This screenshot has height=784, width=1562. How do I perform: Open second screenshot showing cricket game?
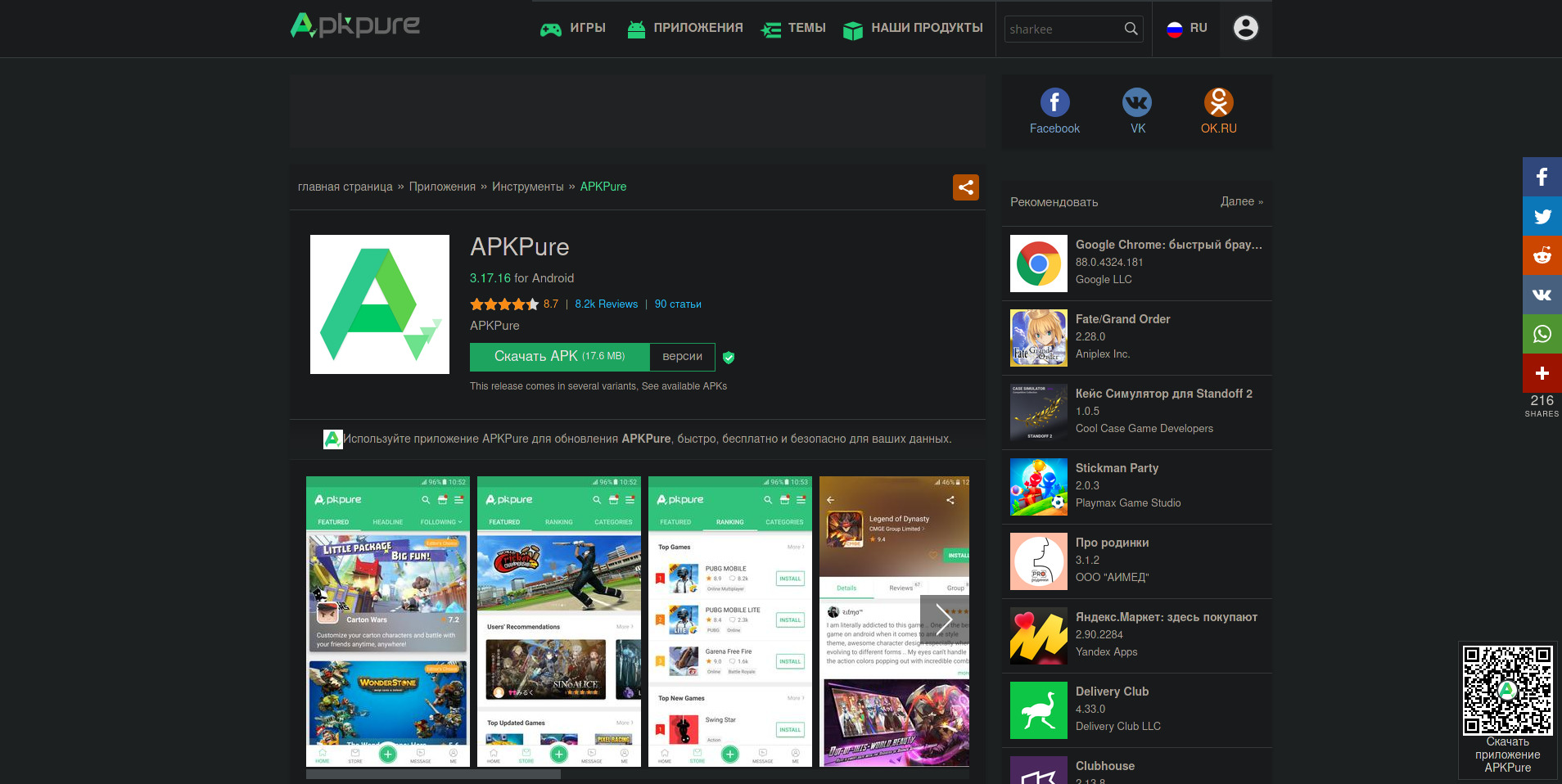[x=559, y=622]
